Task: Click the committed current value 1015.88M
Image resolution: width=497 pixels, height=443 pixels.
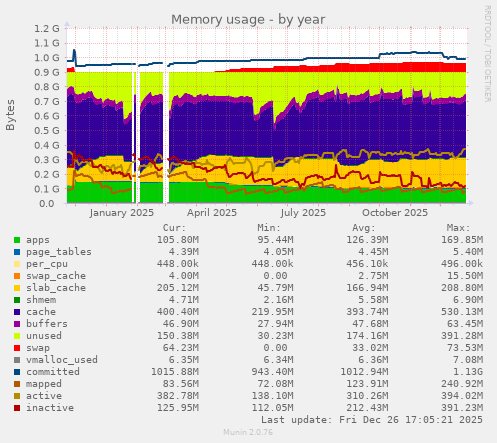Action: click(x=175, y=372)
